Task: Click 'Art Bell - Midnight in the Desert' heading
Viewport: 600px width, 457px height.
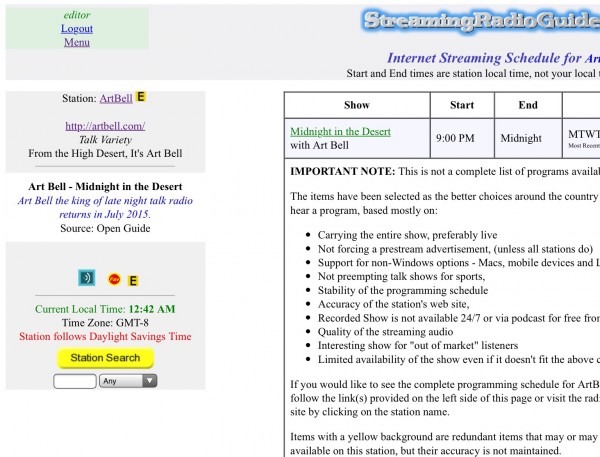Action: click(105, 186)
